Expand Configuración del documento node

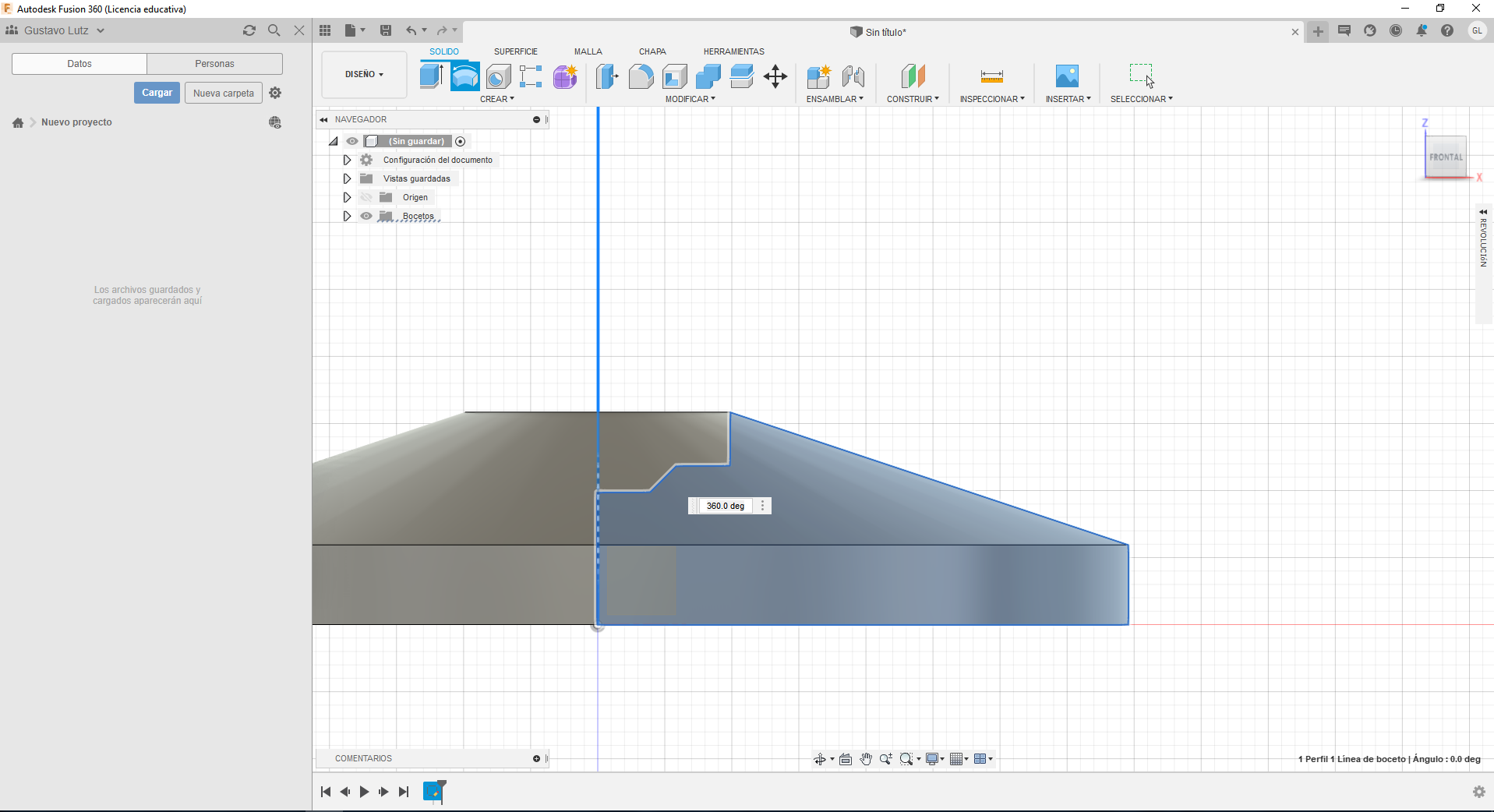[348, 160]
